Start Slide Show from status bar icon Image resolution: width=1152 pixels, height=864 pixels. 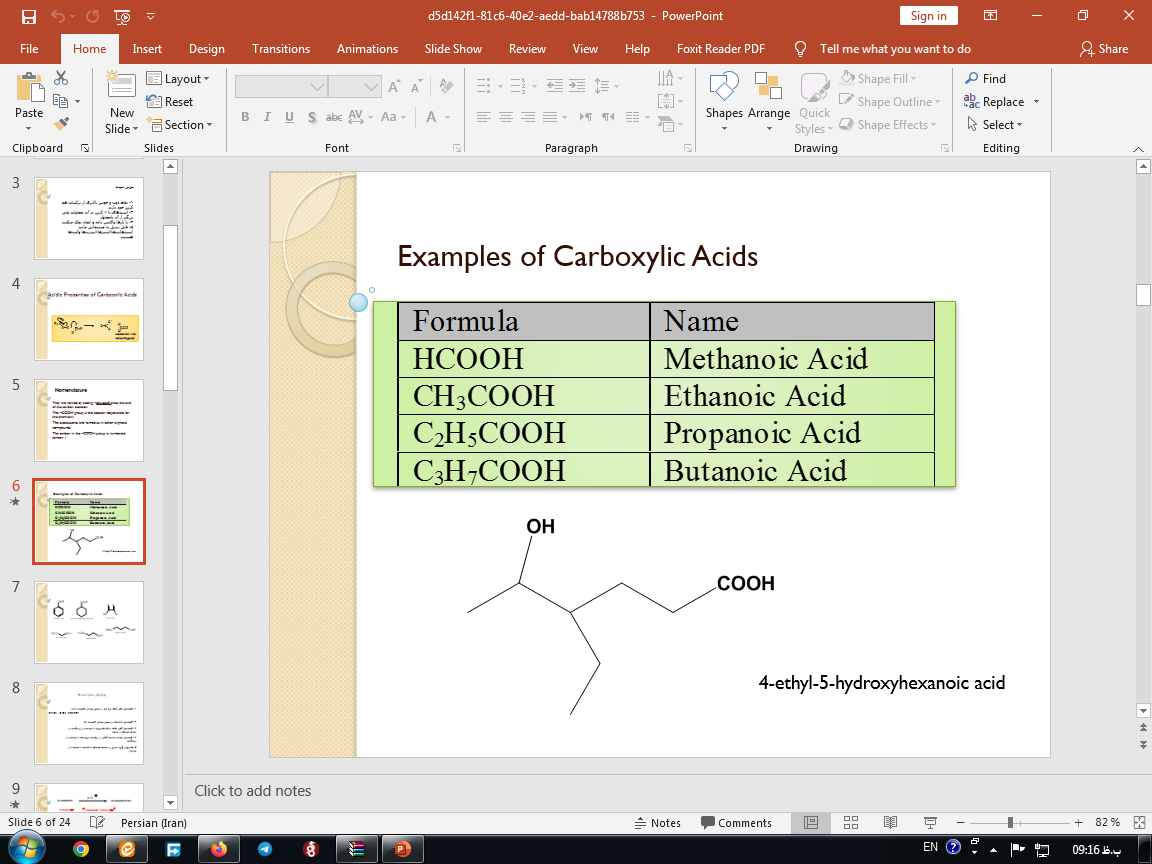point(930,822)
